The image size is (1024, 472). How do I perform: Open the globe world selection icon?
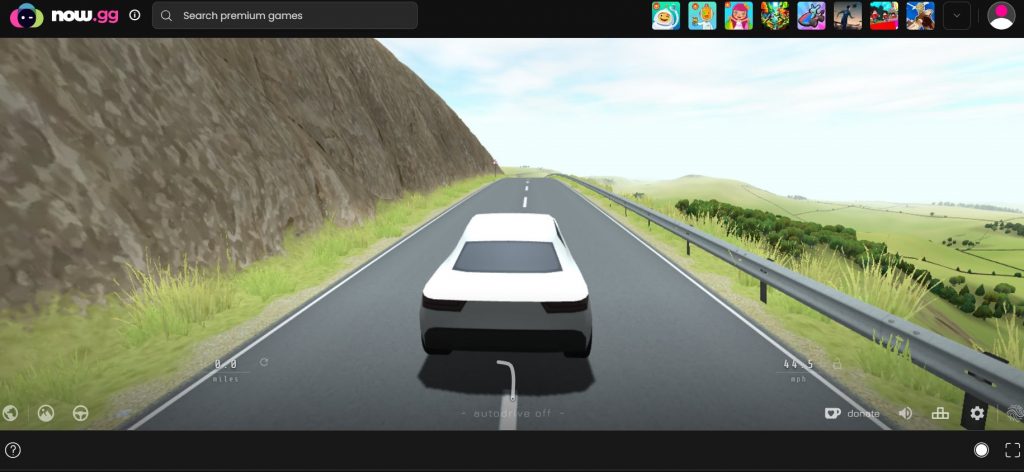10,412
